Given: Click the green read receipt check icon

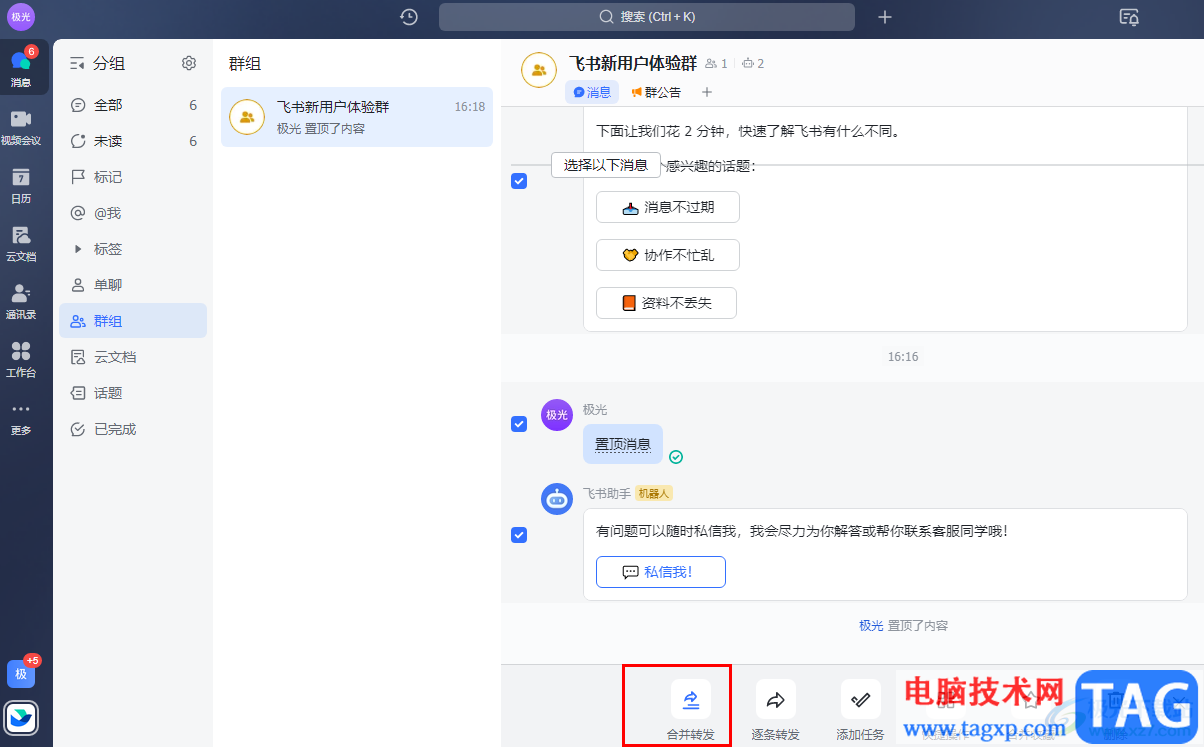Looking at the screenshot, I should (676, 457).
